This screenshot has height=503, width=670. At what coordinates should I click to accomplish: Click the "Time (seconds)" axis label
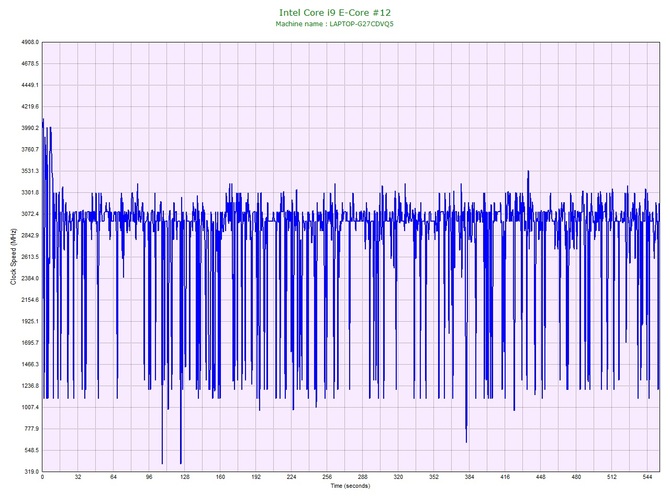click(x=350, y=486)
